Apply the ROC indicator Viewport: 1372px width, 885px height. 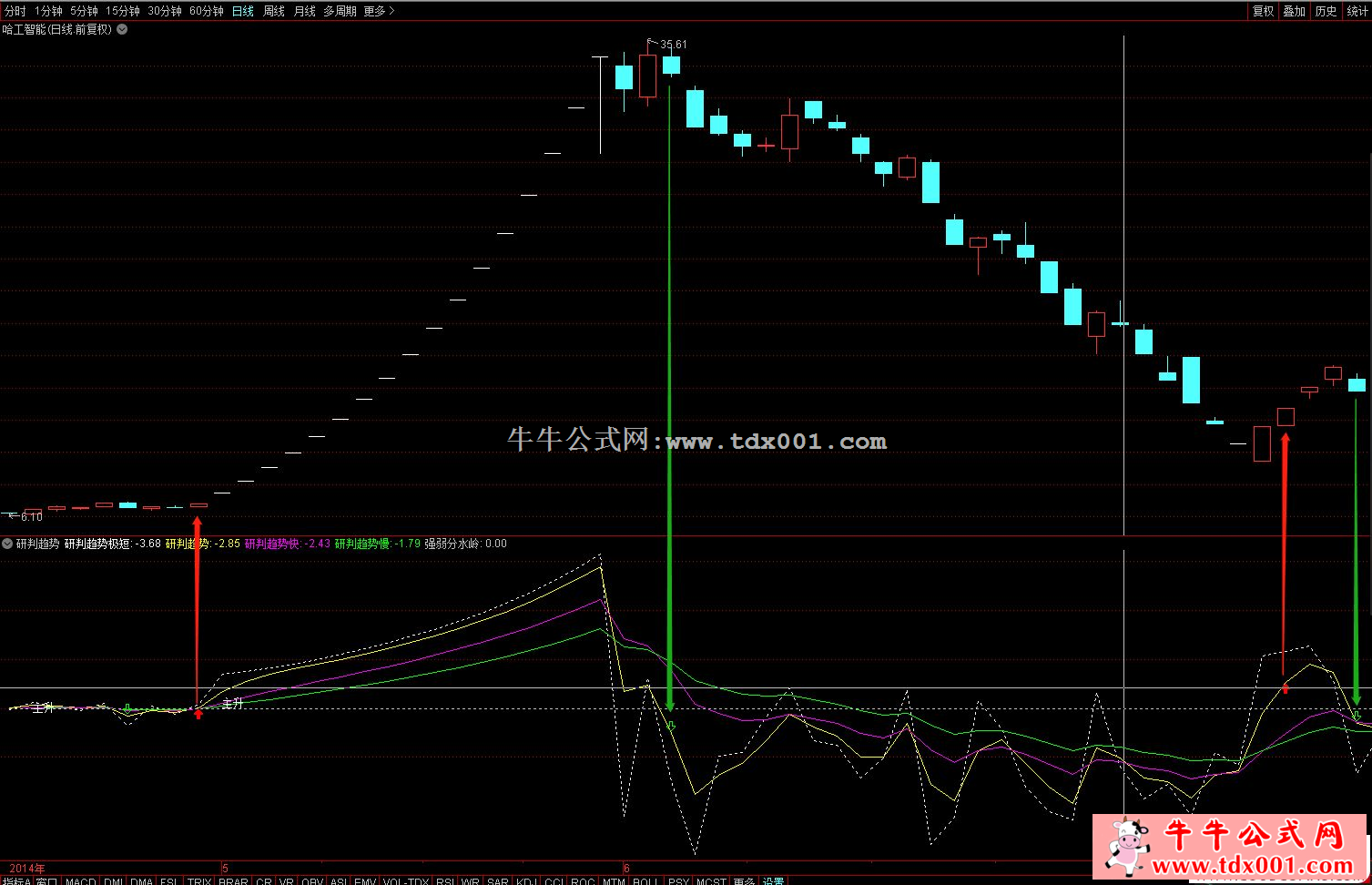pos(583,880)
